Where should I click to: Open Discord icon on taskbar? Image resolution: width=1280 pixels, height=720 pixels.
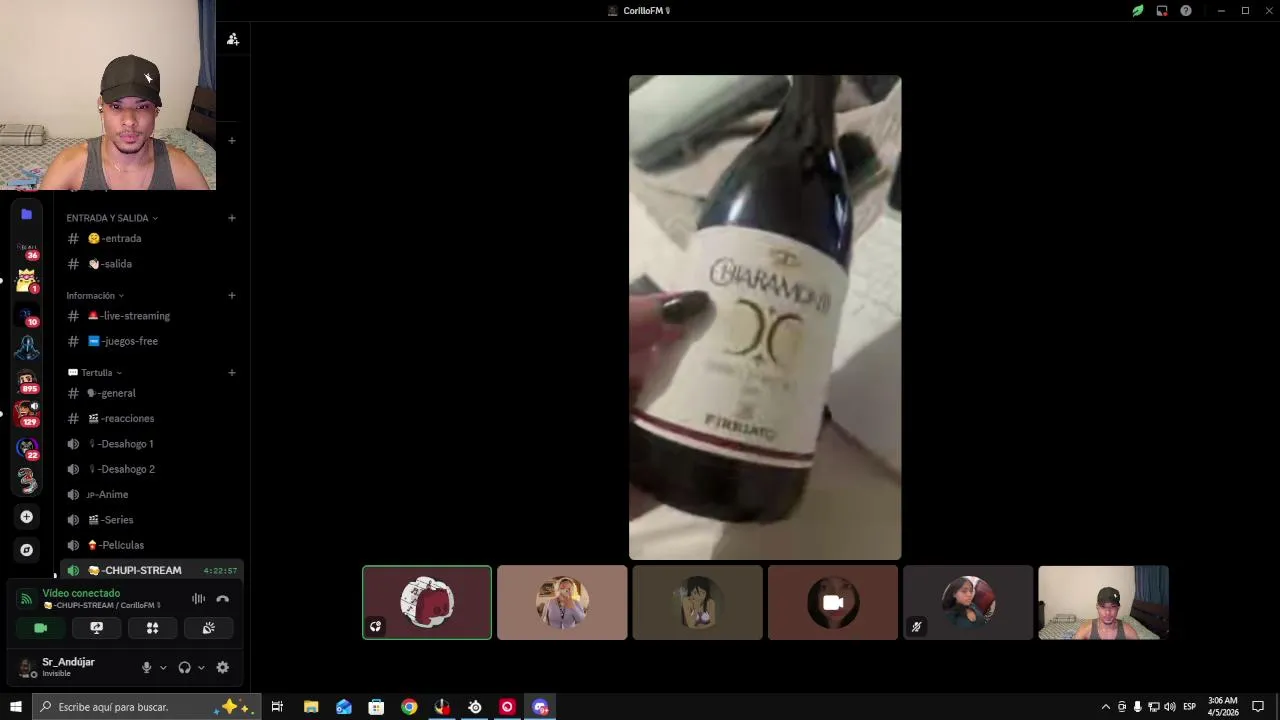pos(541,707)
